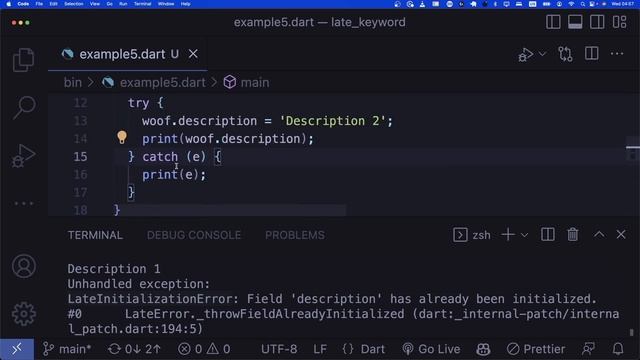640x360 pixels.
Task: Open the Search view in activity bar
Action: pos(24,108)
